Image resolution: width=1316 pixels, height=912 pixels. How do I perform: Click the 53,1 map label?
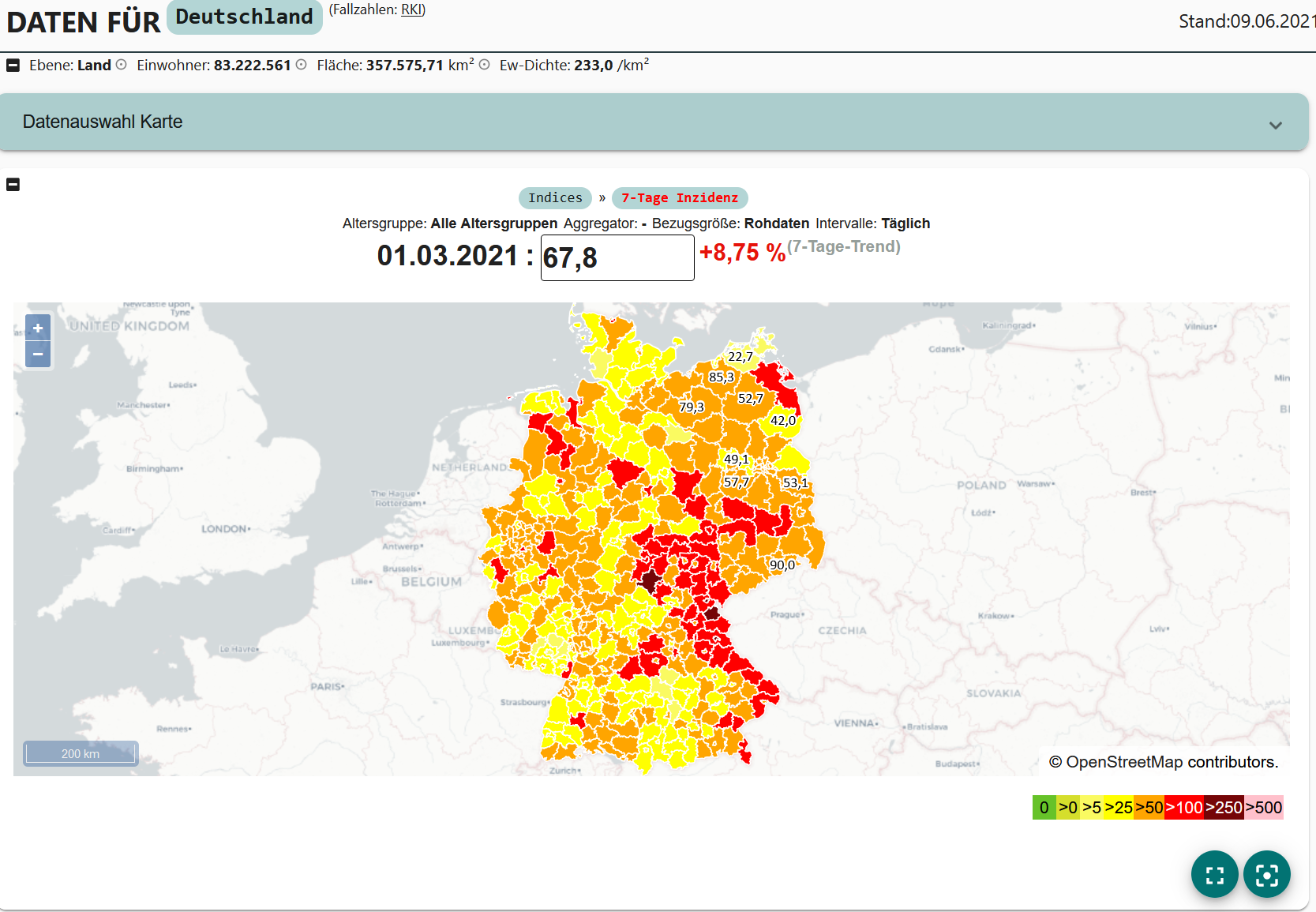(x=796, y=483)
